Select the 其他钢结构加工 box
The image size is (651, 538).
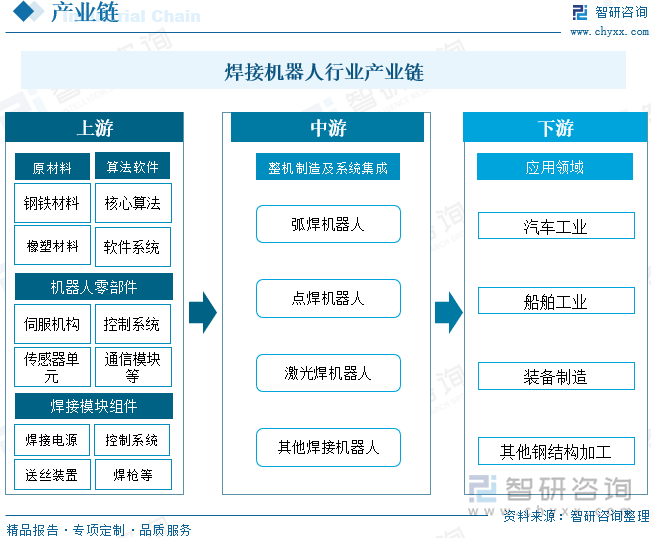tap(556, 451)
